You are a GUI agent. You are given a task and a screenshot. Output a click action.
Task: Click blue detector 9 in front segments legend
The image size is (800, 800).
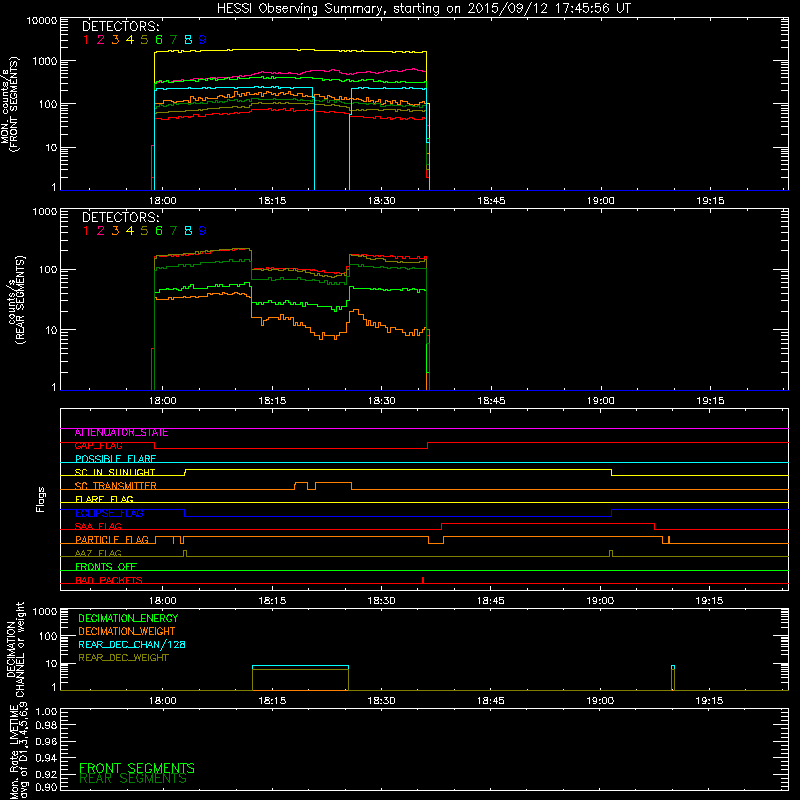pos(203,40)
